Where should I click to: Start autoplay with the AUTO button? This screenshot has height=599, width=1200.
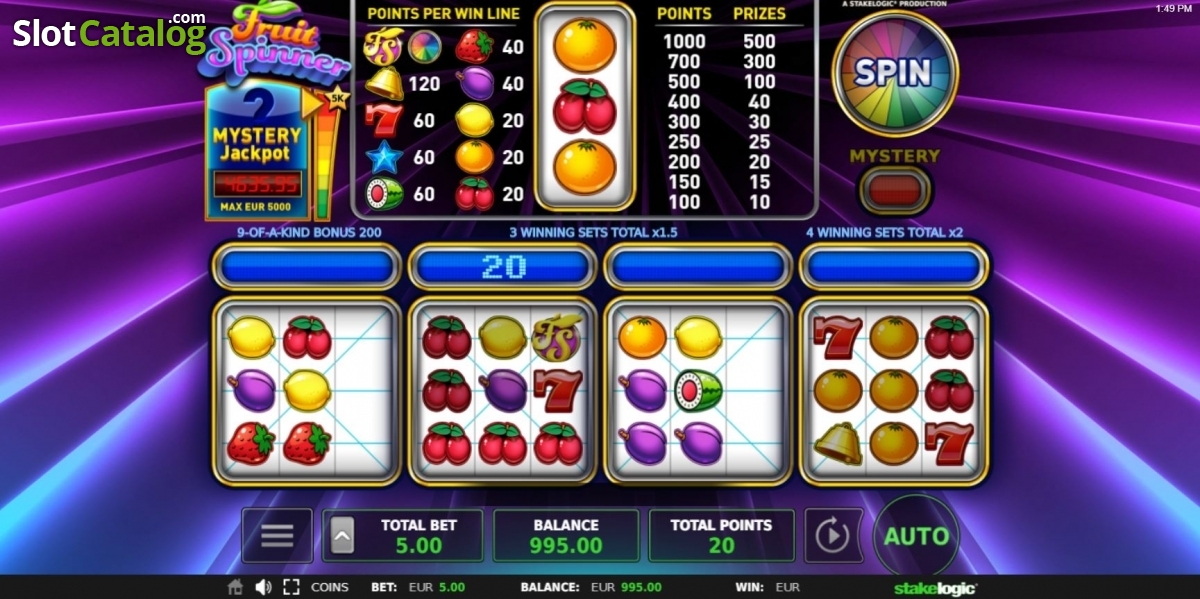[x=916, y=536]
